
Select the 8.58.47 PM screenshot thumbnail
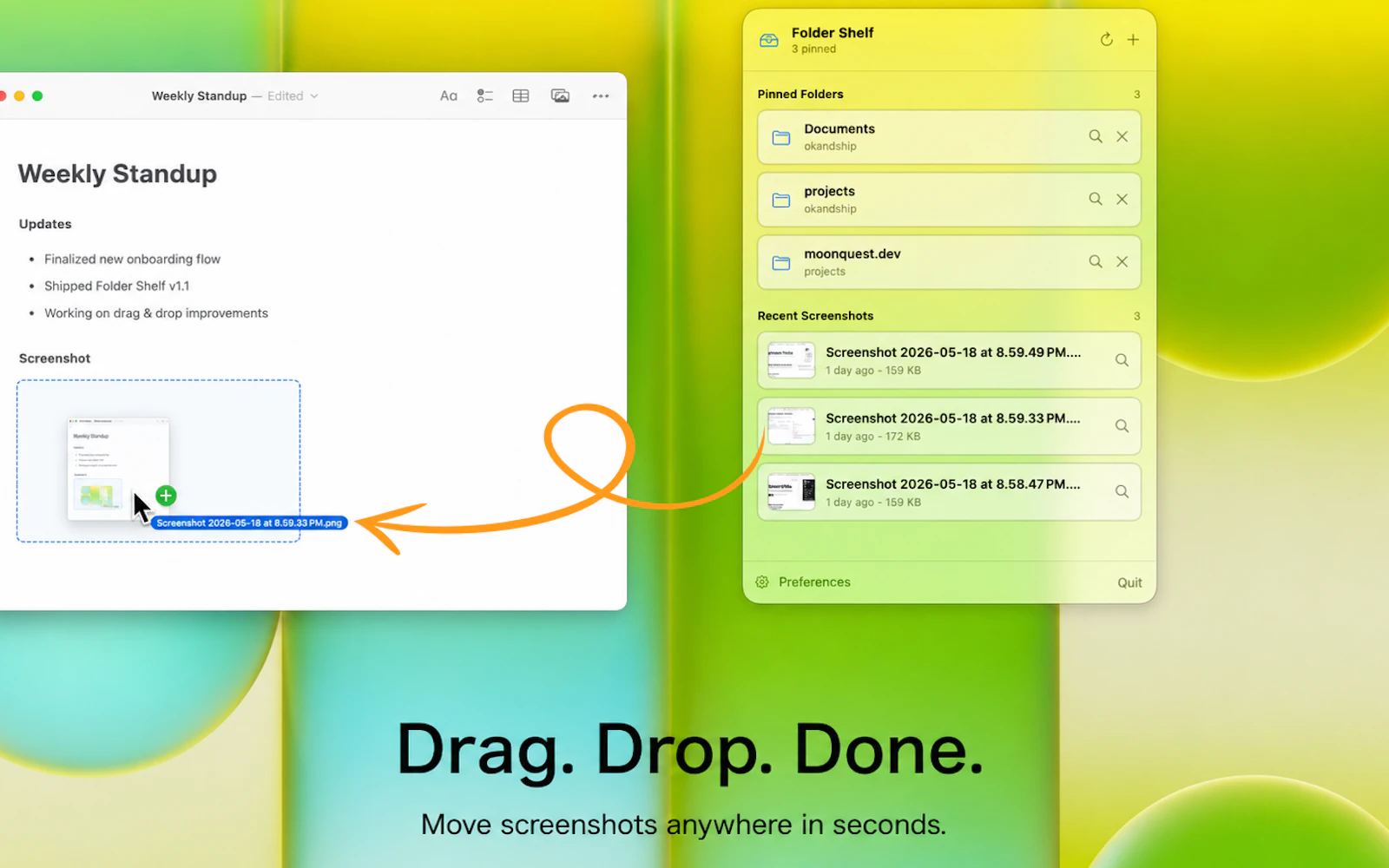click(x=791, y=492)
